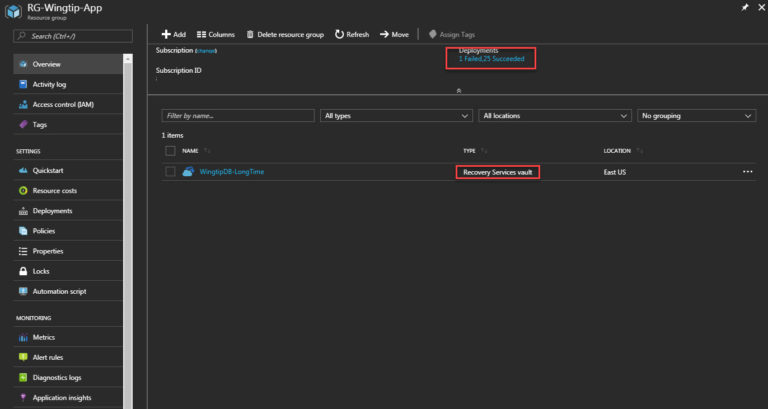The width and height of the screenshot is (768, 409).
Task: Collapse the essentials panel with double chevron
Action: click(x=458, y=91)
